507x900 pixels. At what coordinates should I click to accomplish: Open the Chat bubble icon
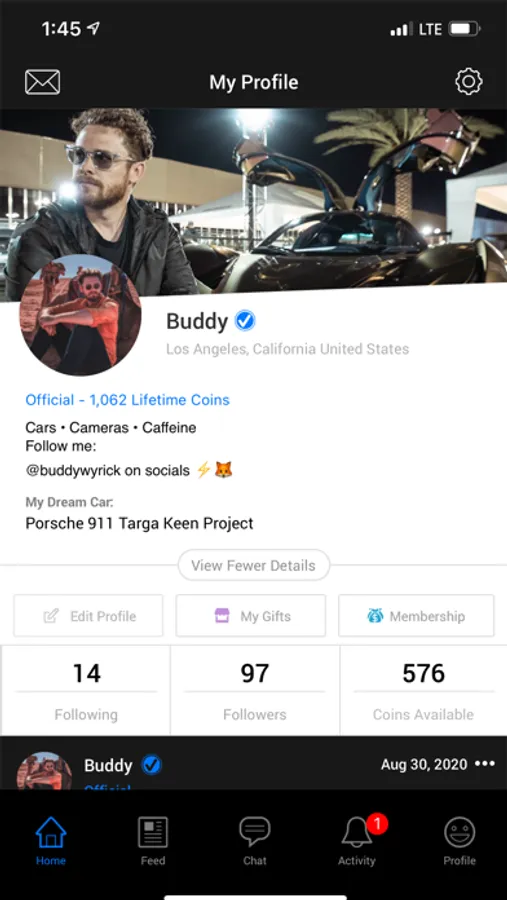coord(254,840)
